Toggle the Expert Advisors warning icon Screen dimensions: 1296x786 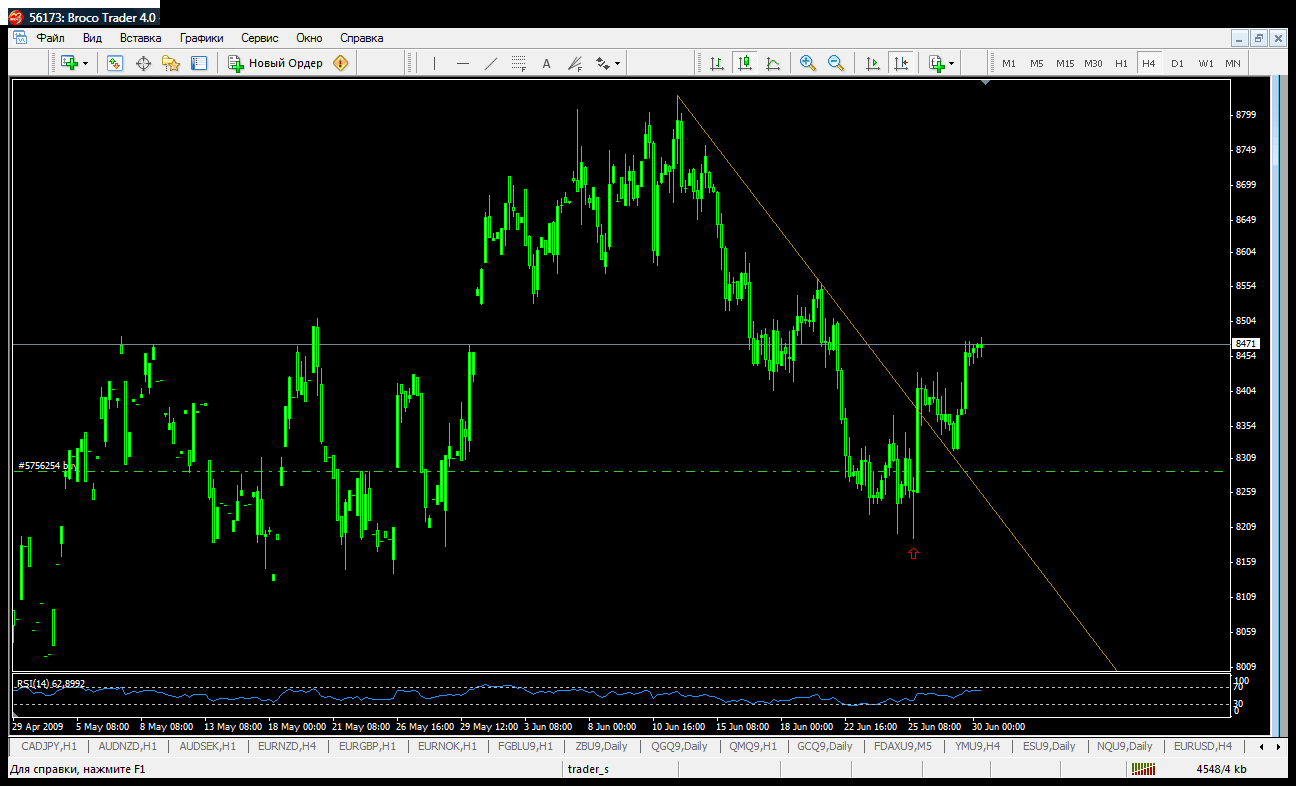pos(341,63)
